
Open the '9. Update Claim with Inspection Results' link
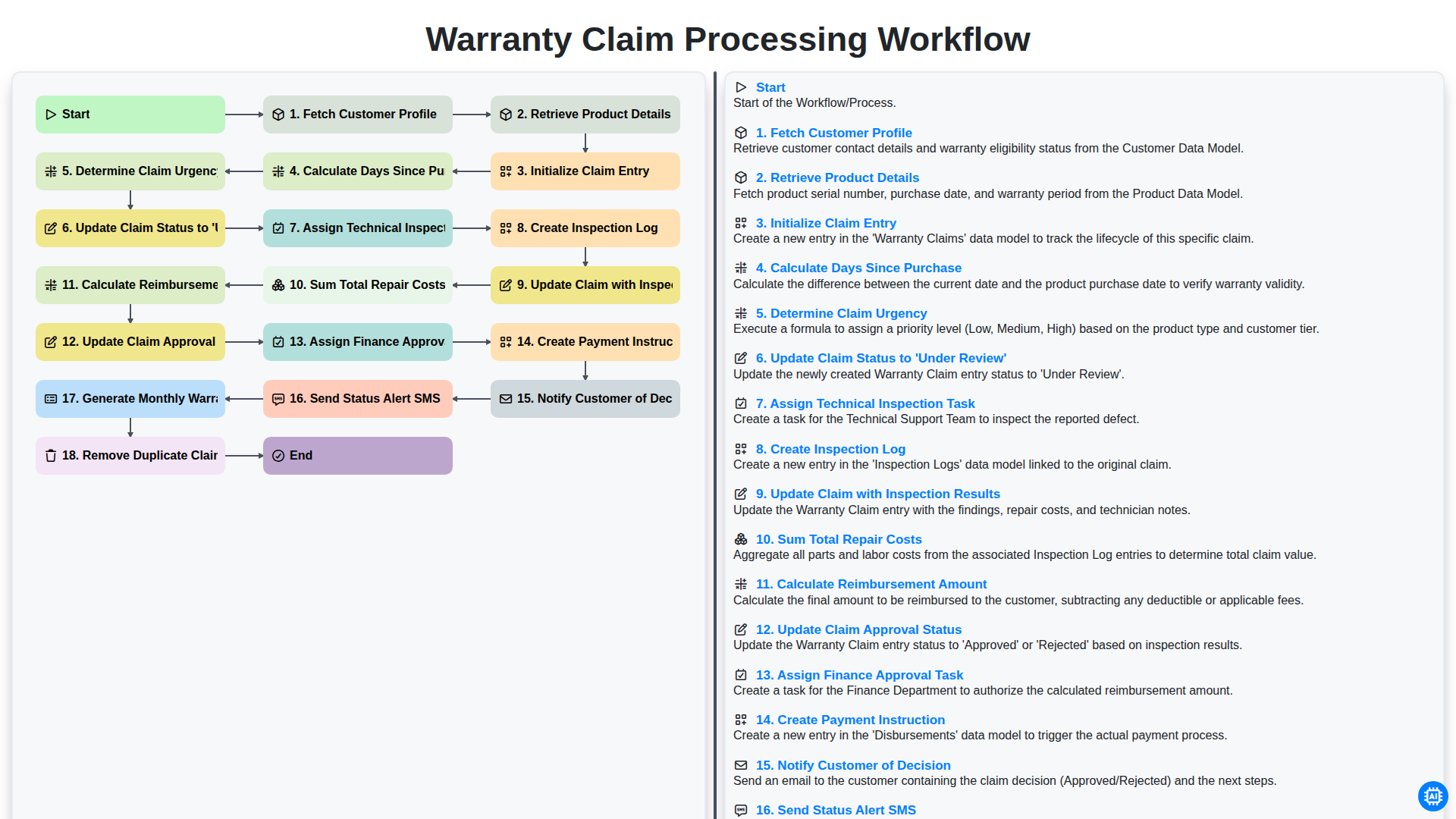(877, 494)
